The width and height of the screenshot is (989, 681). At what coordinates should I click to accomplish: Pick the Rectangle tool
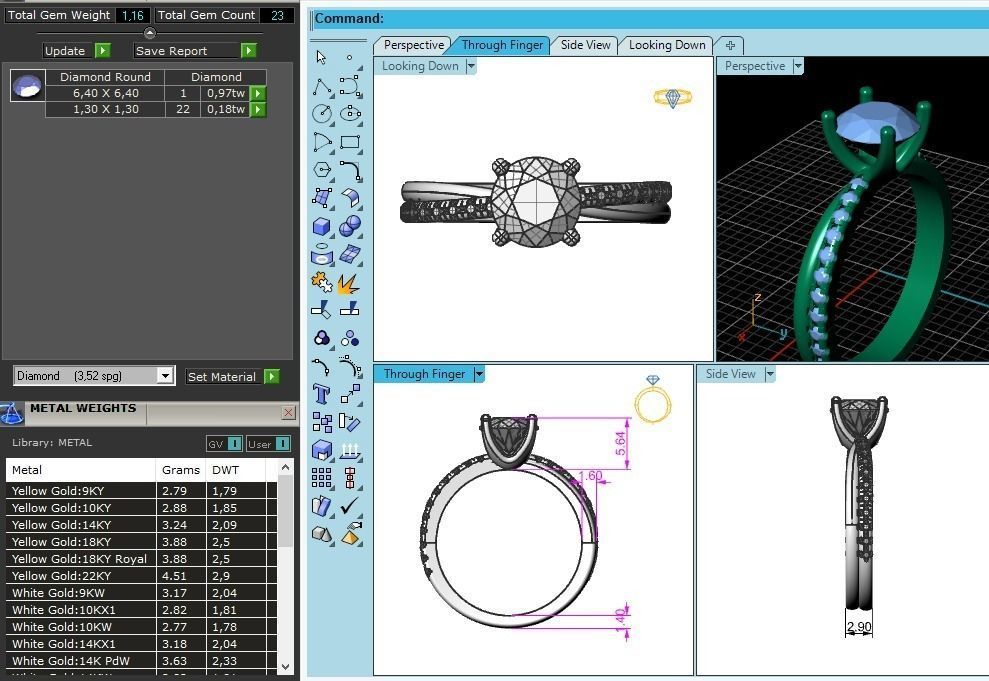point(350,143)
